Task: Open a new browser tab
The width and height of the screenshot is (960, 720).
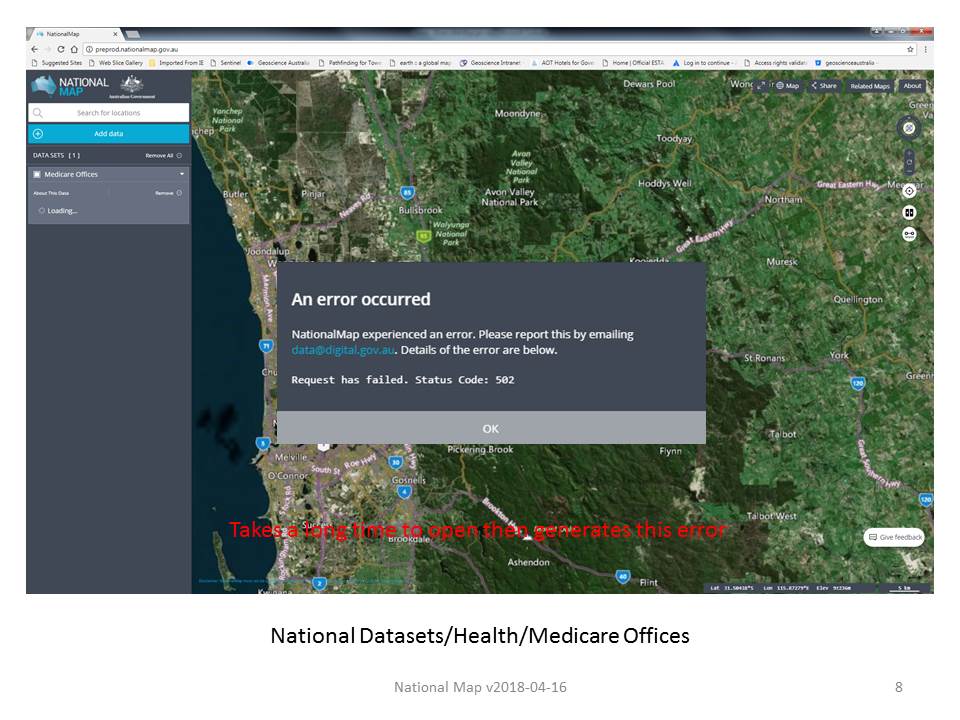Action: 133,34
